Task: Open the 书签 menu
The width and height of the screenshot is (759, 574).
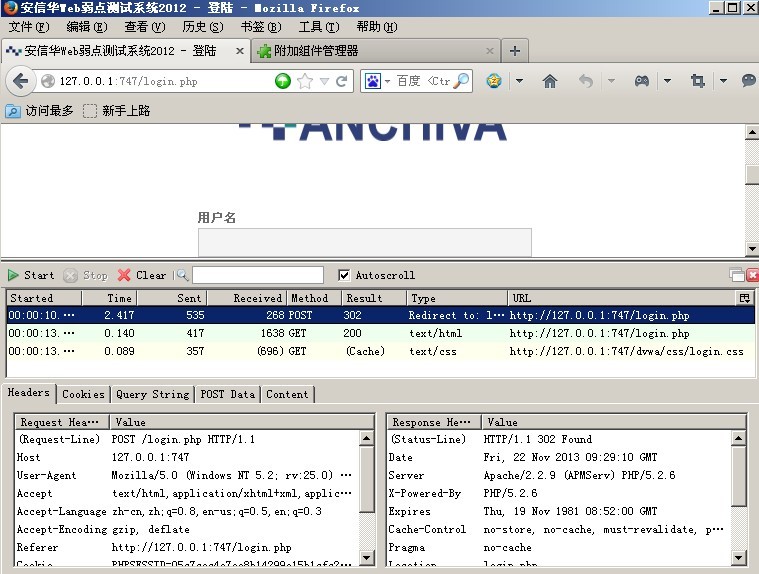Action: click(261, 27)
